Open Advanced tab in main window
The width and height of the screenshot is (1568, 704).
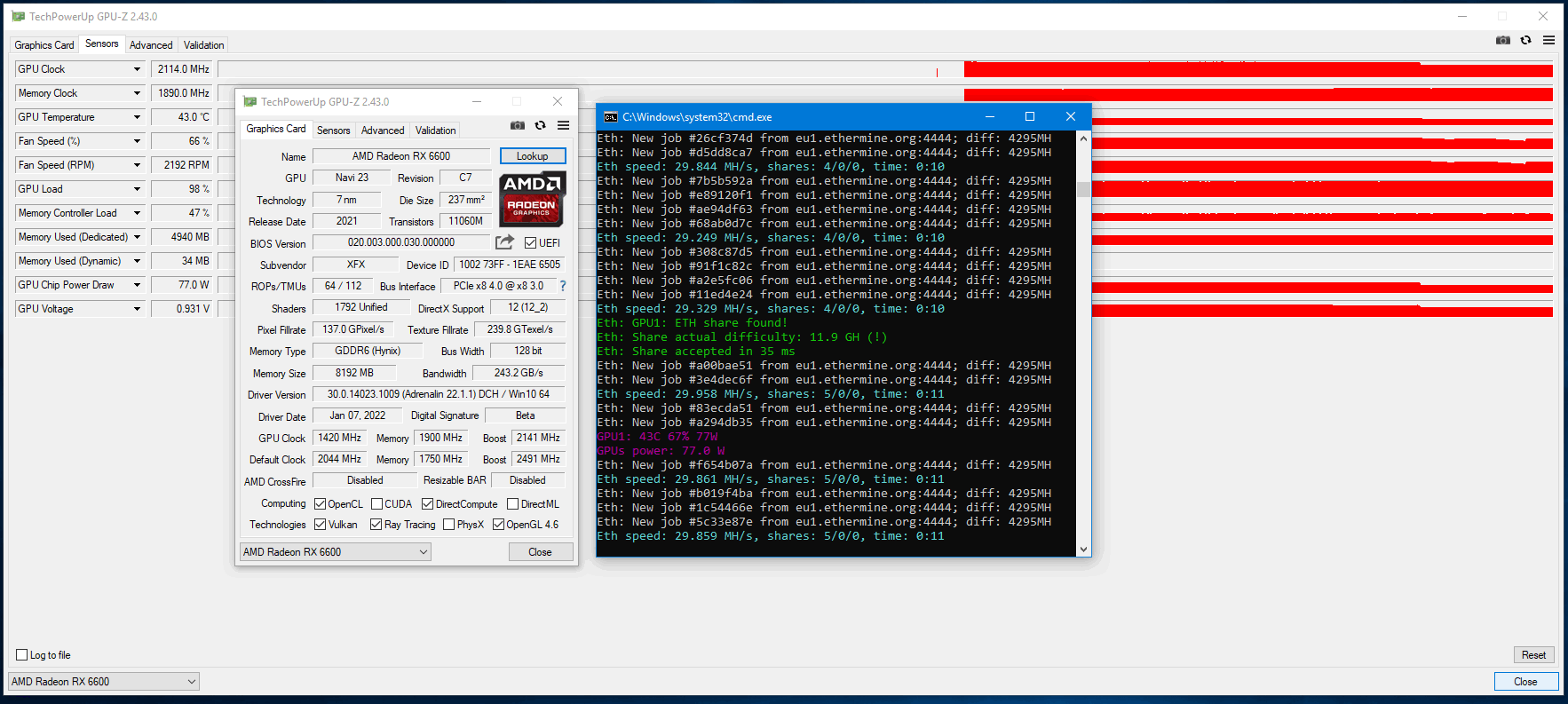tap(151, 44)
